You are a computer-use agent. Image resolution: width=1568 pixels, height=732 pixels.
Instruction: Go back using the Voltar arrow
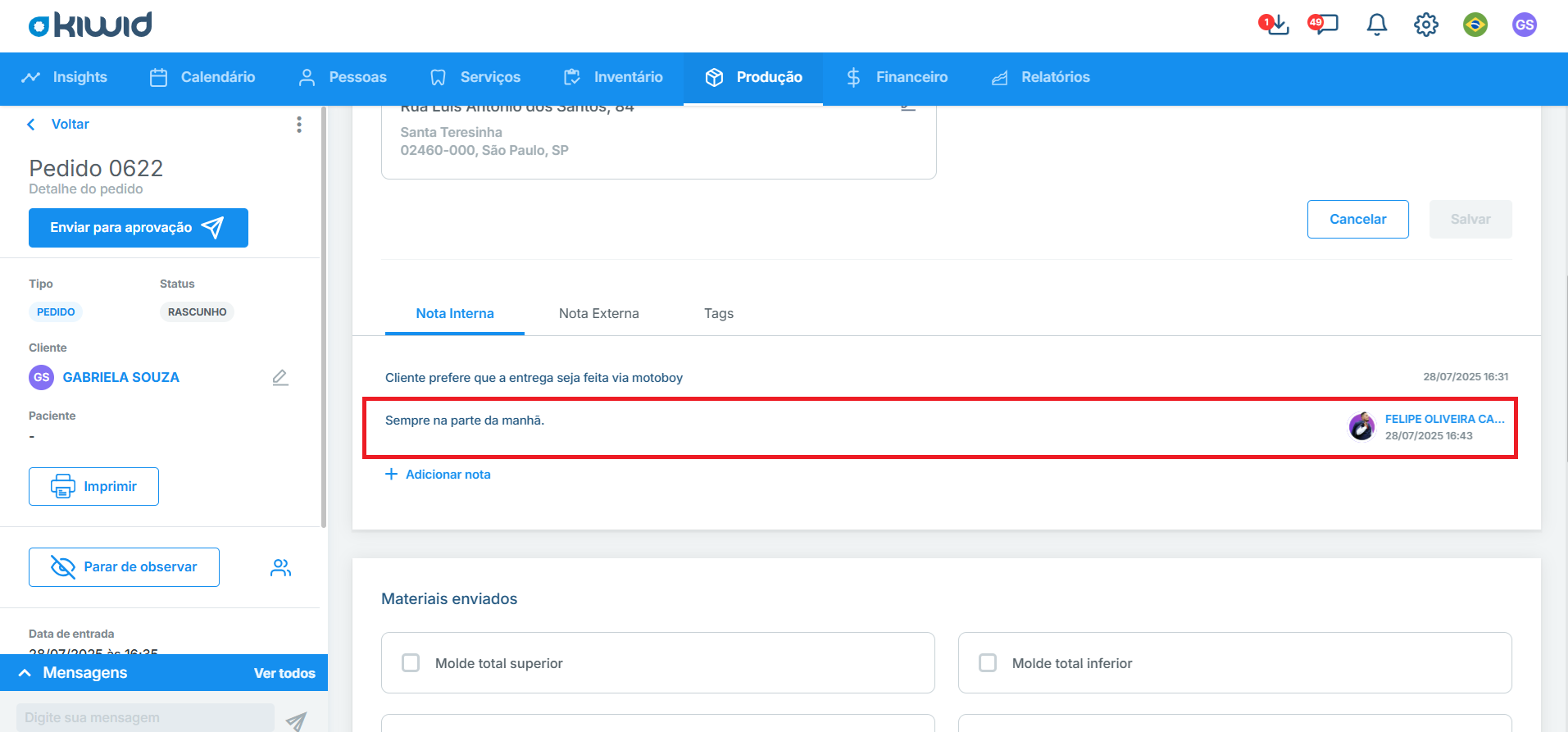[31, 124]
